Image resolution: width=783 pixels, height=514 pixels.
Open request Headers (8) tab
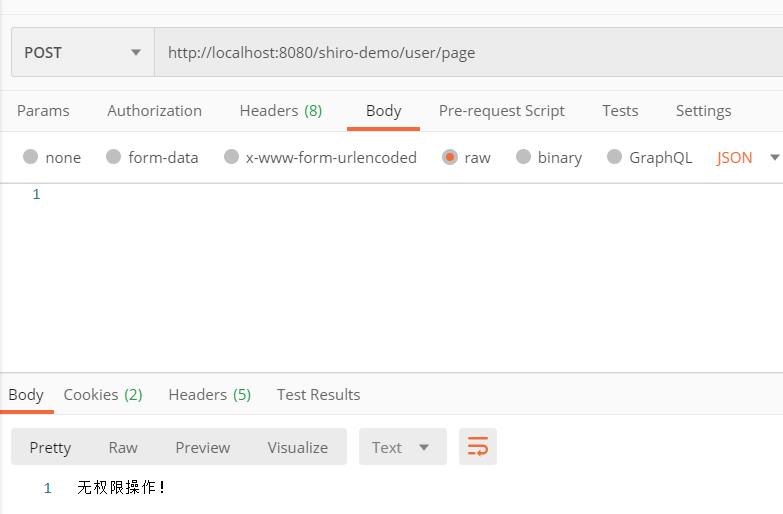281,111
